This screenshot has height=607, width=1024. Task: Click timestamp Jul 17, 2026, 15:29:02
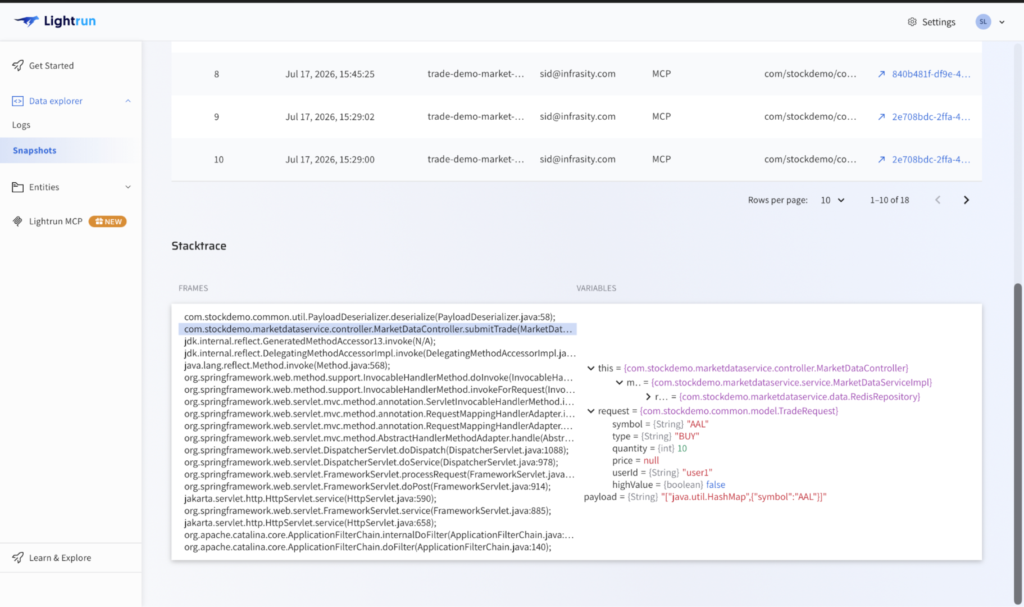pos(330,117)
